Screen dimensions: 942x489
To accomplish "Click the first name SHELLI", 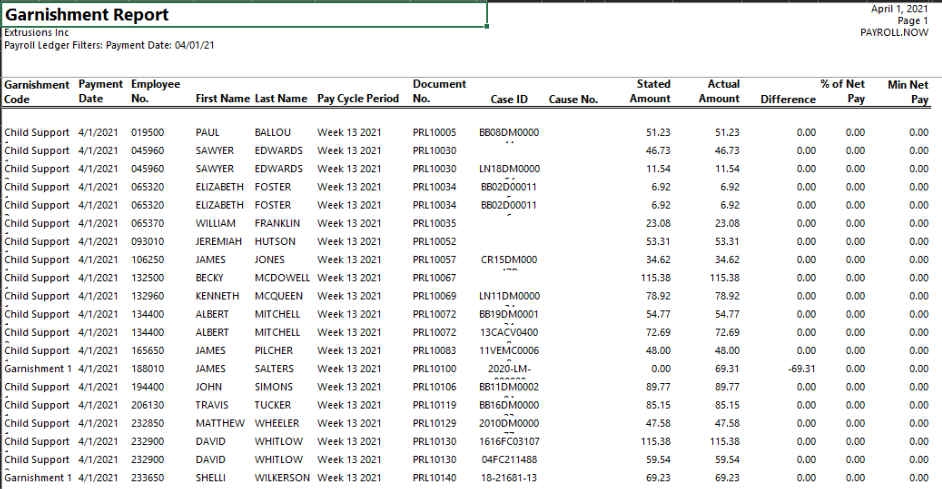I will [210, 478].
